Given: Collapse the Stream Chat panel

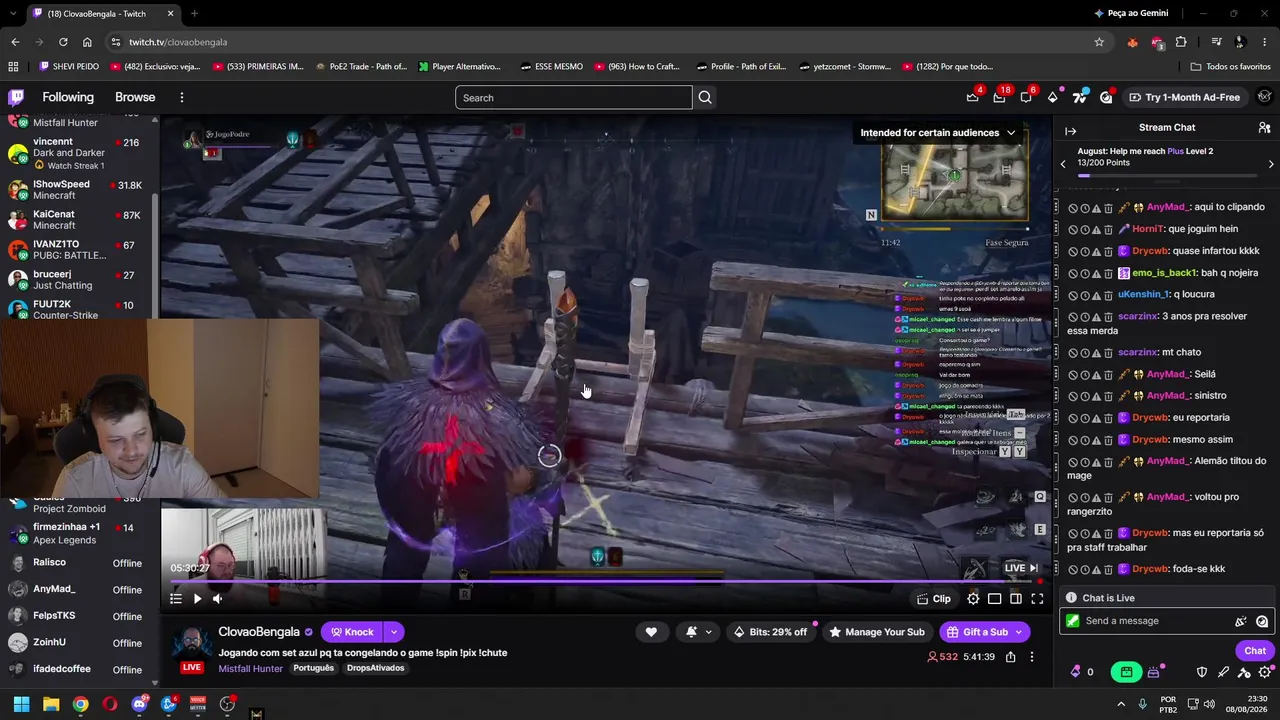Looking at the screenshot, I should 1070,130.
